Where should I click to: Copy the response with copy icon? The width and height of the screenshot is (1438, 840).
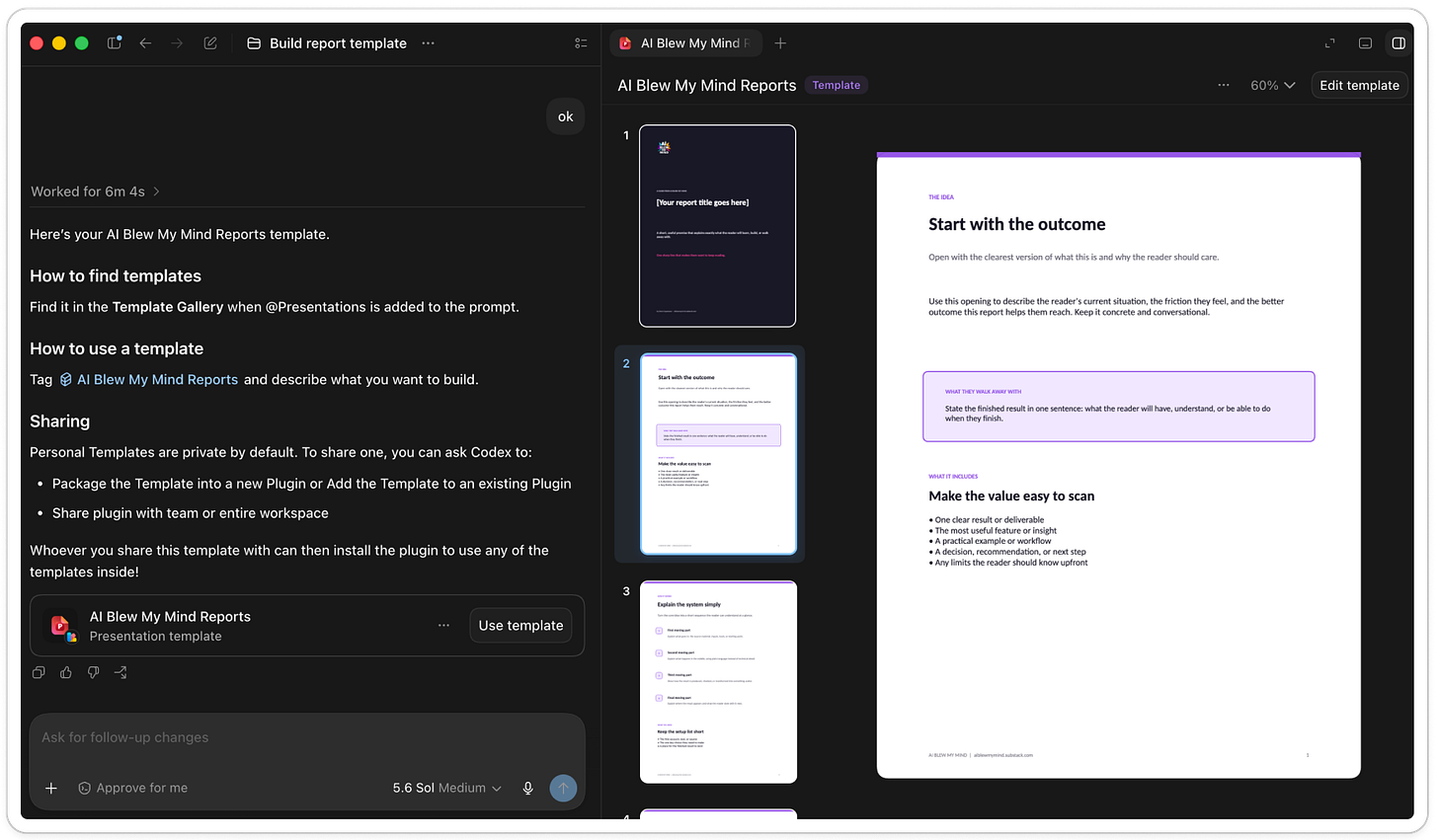click(39, 673)
